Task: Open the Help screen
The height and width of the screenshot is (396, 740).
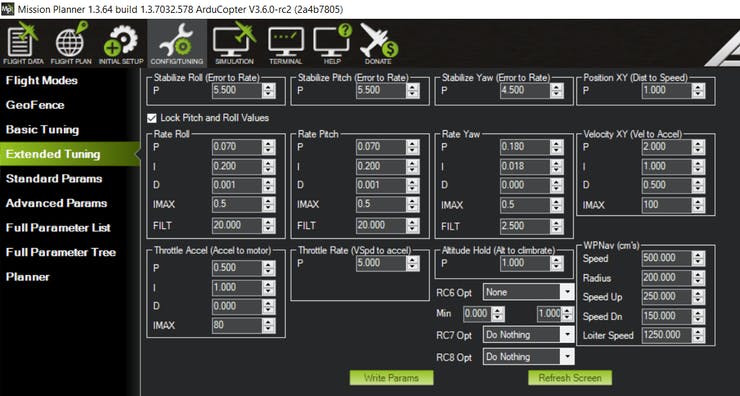Action: [x=333, y=43]
